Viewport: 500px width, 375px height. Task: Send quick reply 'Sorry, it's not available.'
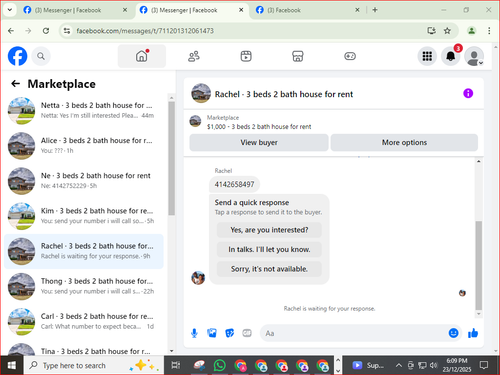pos(269,269)
